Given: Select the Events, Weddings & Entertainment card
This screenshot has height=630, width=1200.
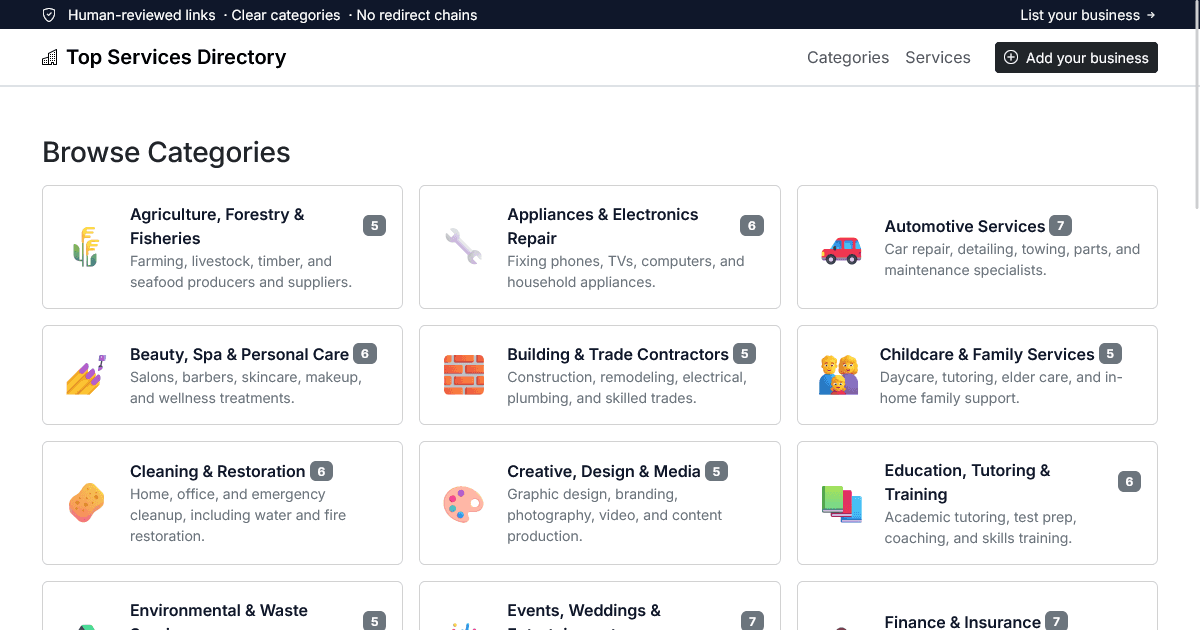Looking at the screenshot, I should (x=599, y=612).
